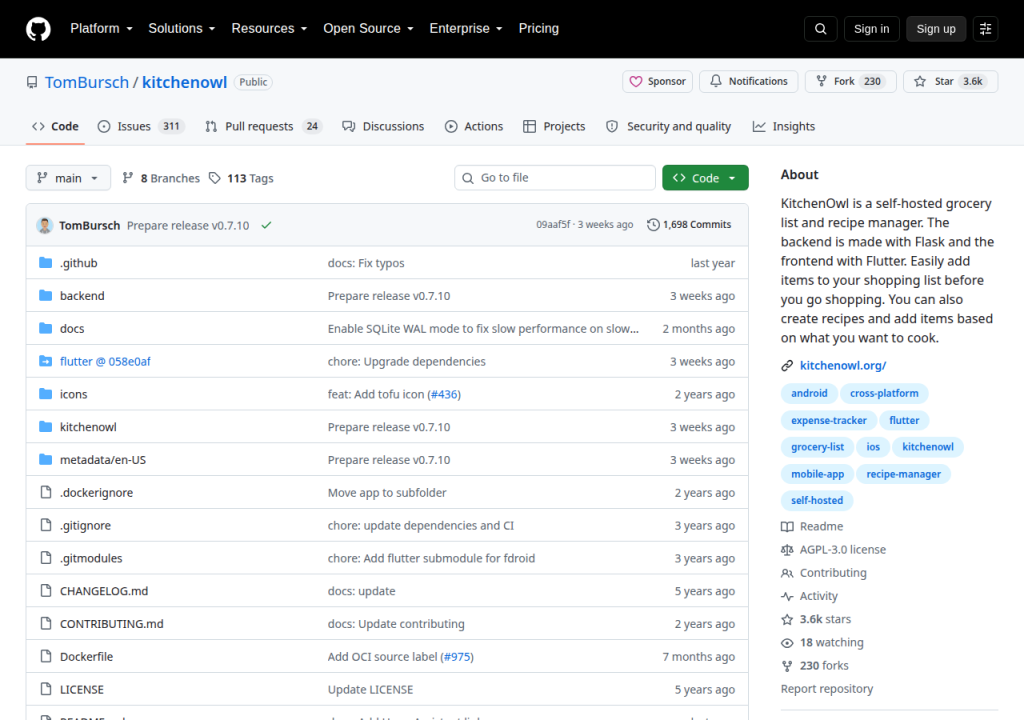Viewport: 1024px width, 720px height.
Task: Click the icons folder icon
Action: (x=45, y=393)
